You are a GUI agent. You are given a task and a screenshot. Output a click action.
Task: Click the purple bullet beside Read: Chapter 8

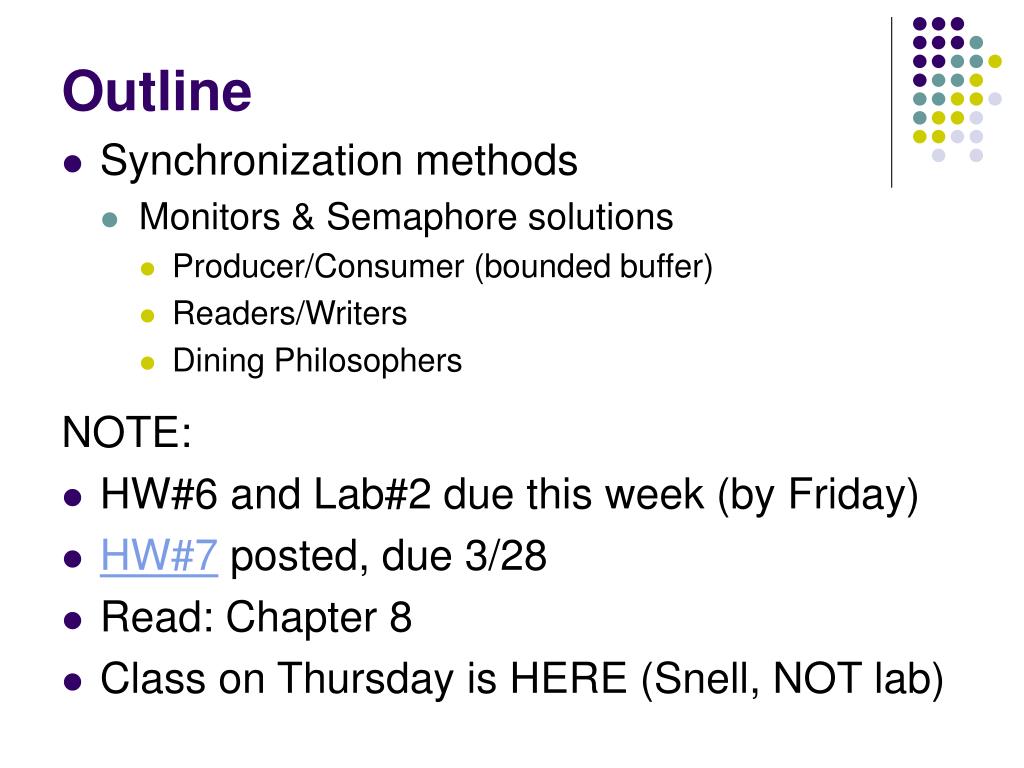click(72, 620)
